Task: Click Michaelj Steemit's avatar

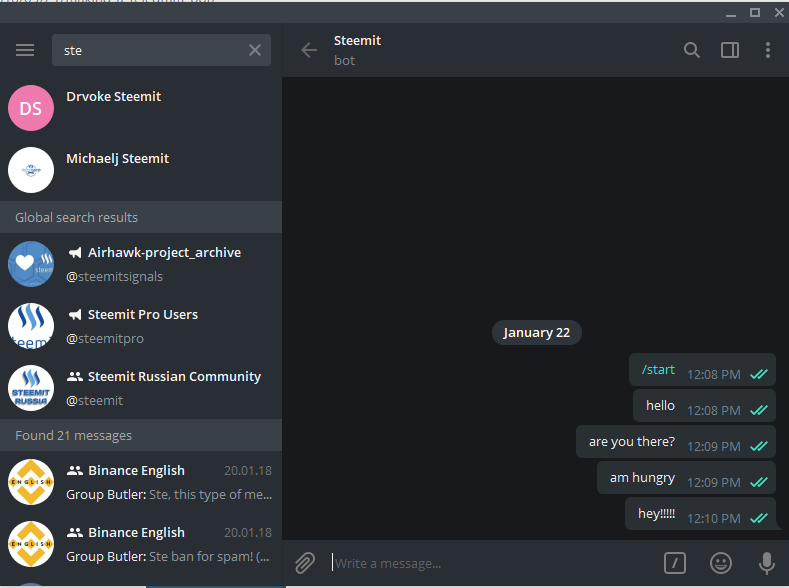Action: pos(31,170)
